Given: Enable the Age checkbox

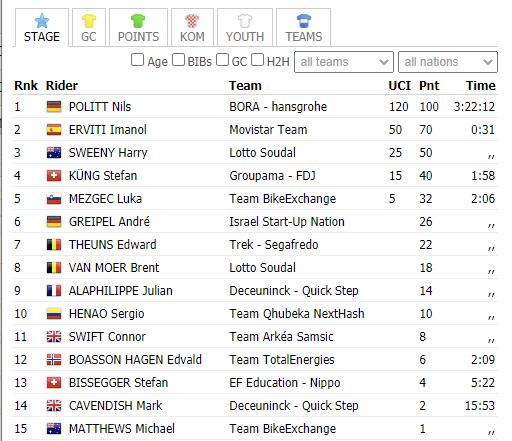Looking at the screenshot, I should pyautogui.click(x=137, y=60).
